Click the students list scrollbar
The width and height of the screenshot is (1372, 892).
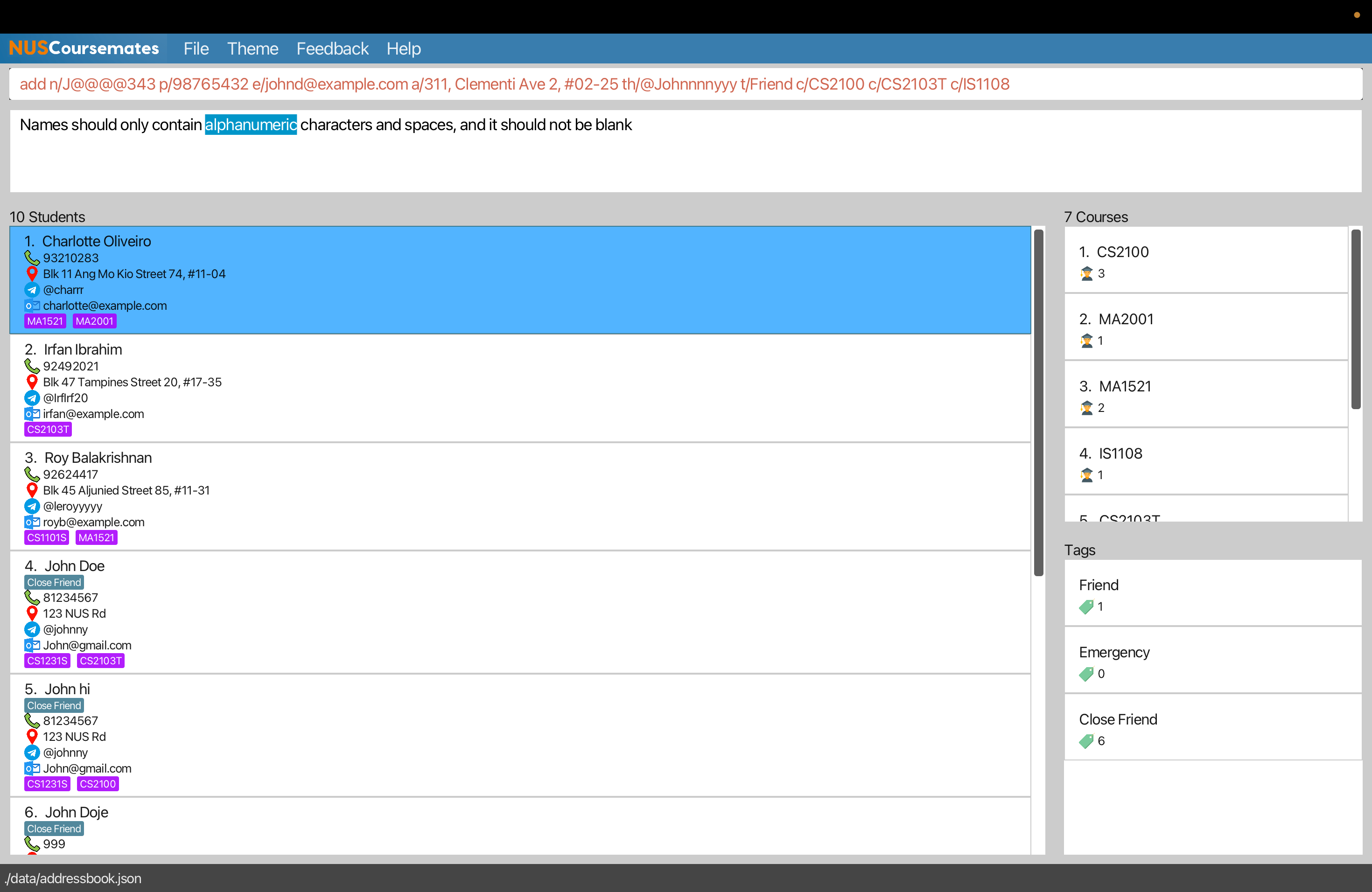[x=1039, y=404]
